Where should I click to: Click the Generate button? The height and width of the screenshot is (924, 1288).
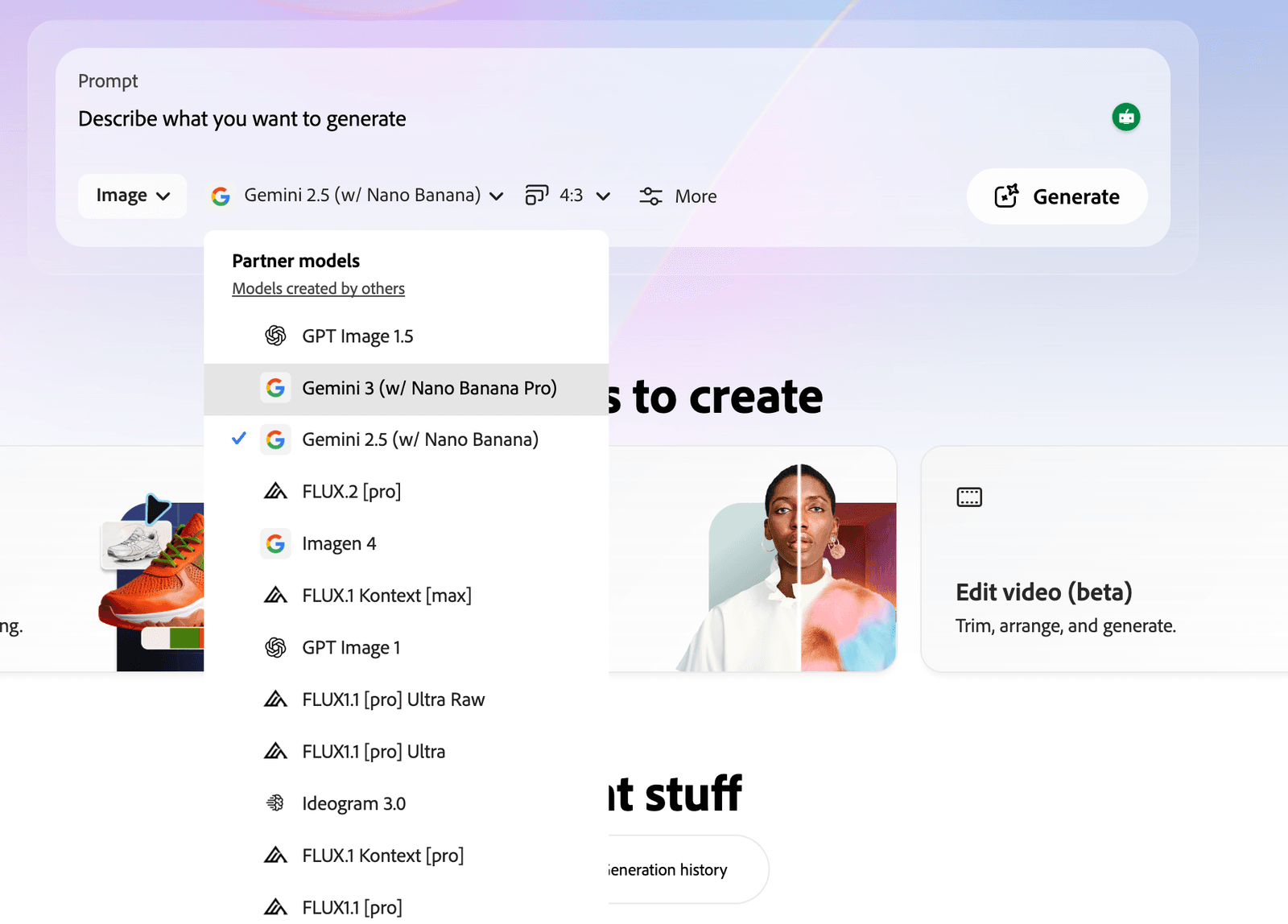click(1057, 196)
